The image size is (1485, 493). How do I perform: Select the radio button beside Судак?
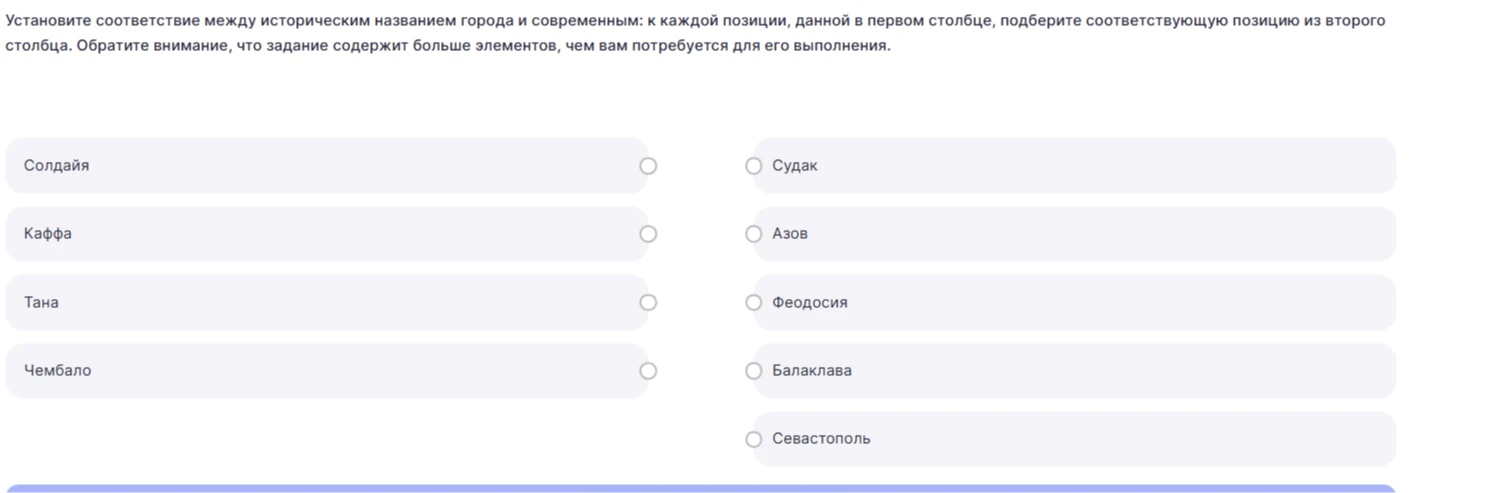754,166
